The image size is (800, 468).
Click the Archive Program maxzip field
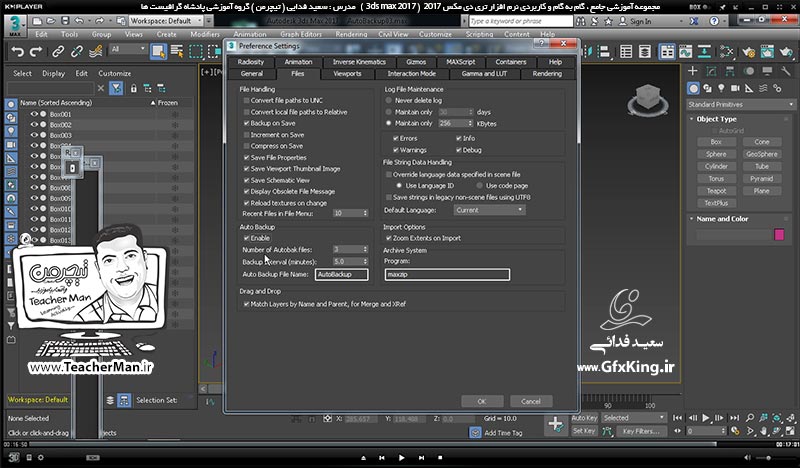click(x=447, y=275)
